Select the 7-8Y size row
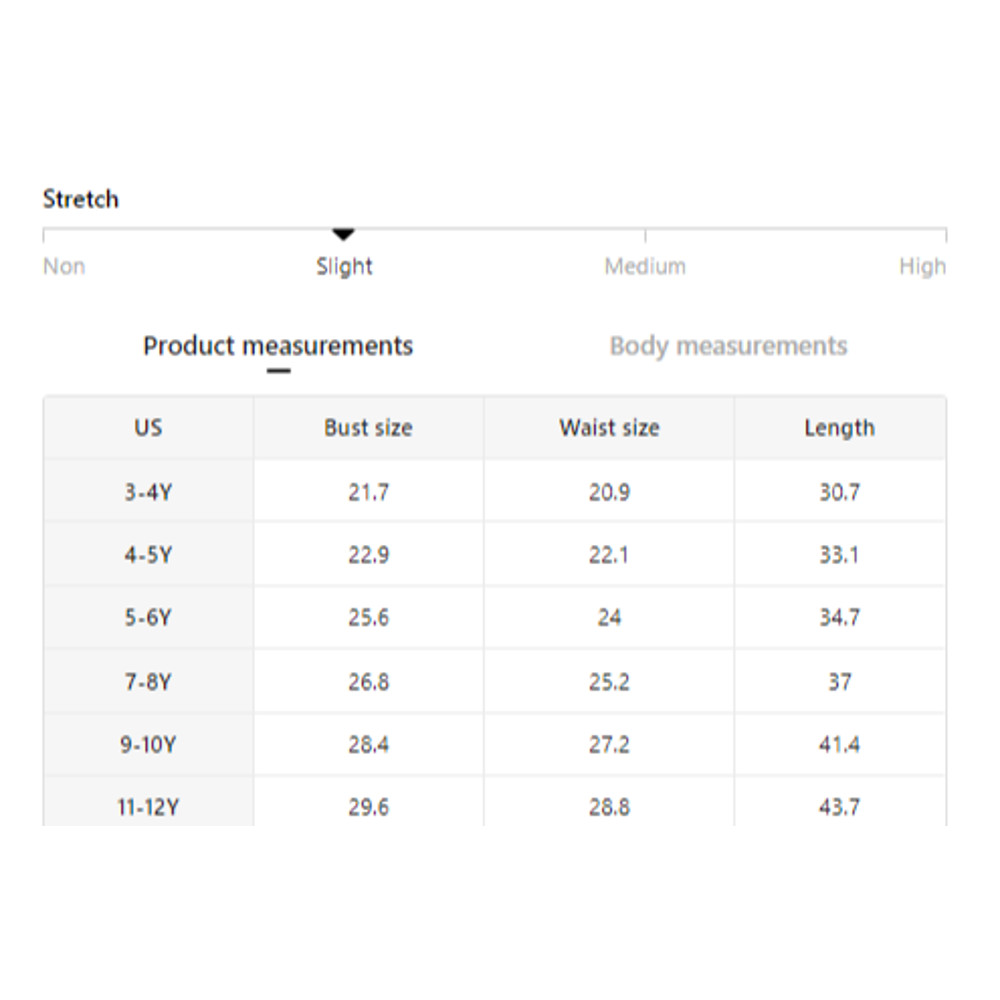Screen dimensions: 1000x1000 pyautogui.click(x=148, y=682)
